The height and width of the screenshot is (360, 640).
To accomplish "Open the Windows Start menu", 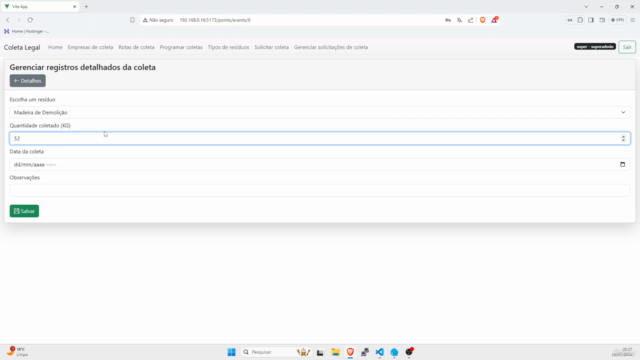I will (x=231, y=352).
